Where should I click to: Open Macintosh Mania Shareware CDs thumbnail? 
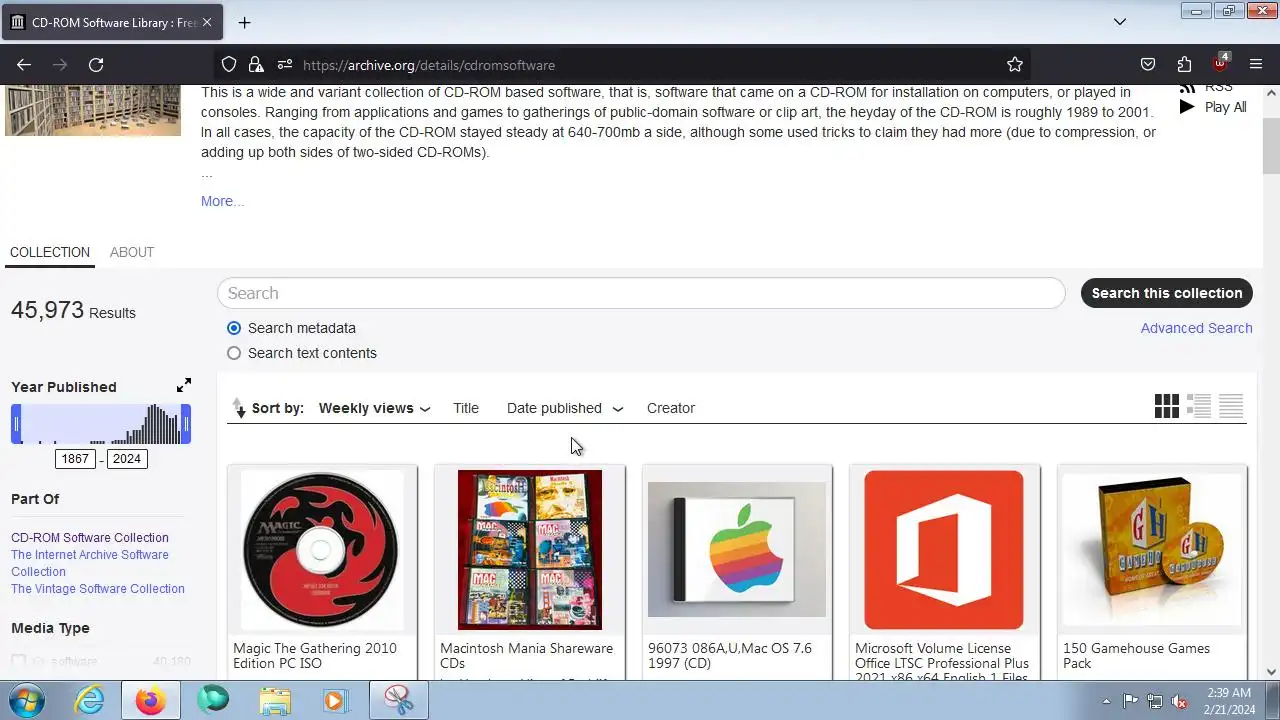coord(530,550)
